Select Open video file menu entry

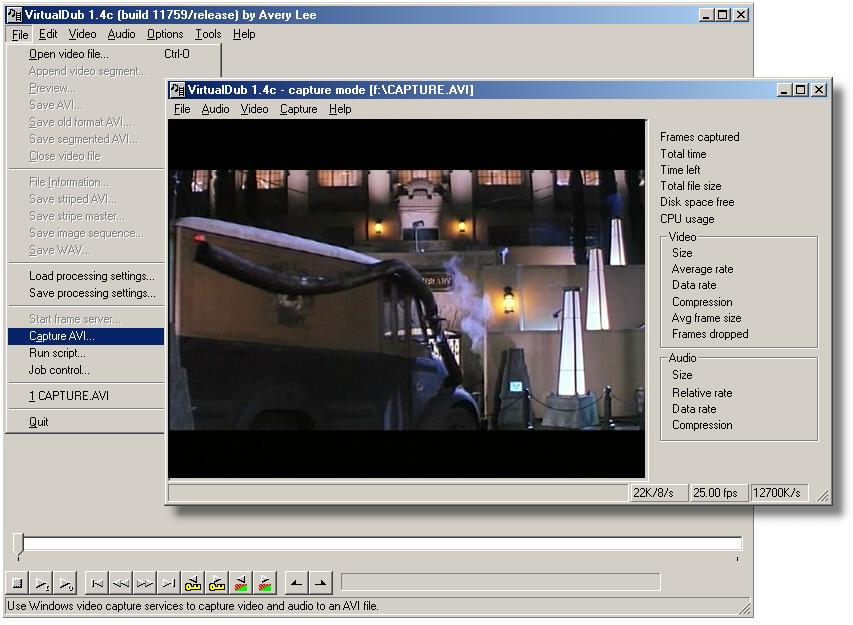point(113,54)
